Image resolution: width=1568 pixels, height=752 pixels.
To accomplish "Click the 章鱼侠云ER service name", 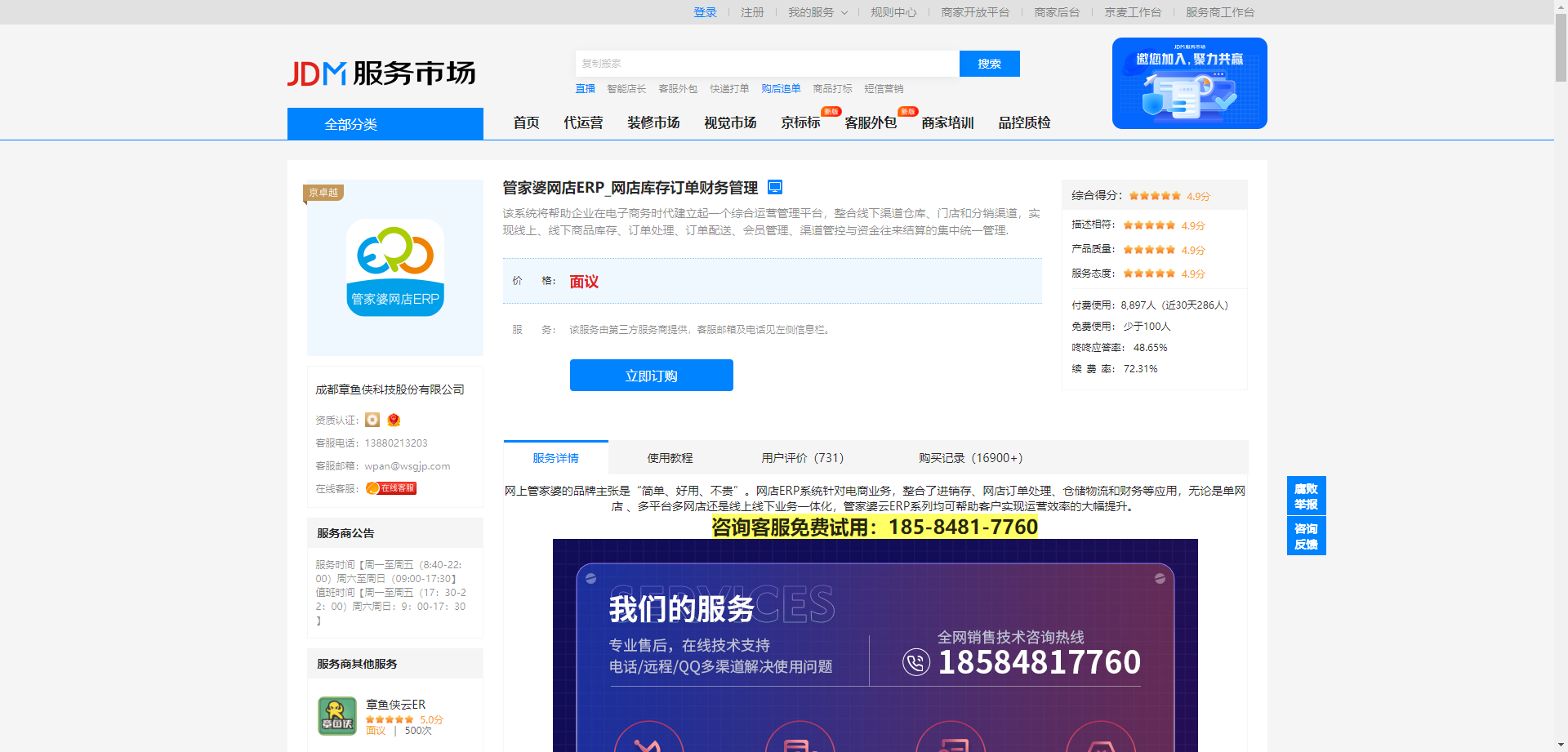I will (x=395, y=704).
